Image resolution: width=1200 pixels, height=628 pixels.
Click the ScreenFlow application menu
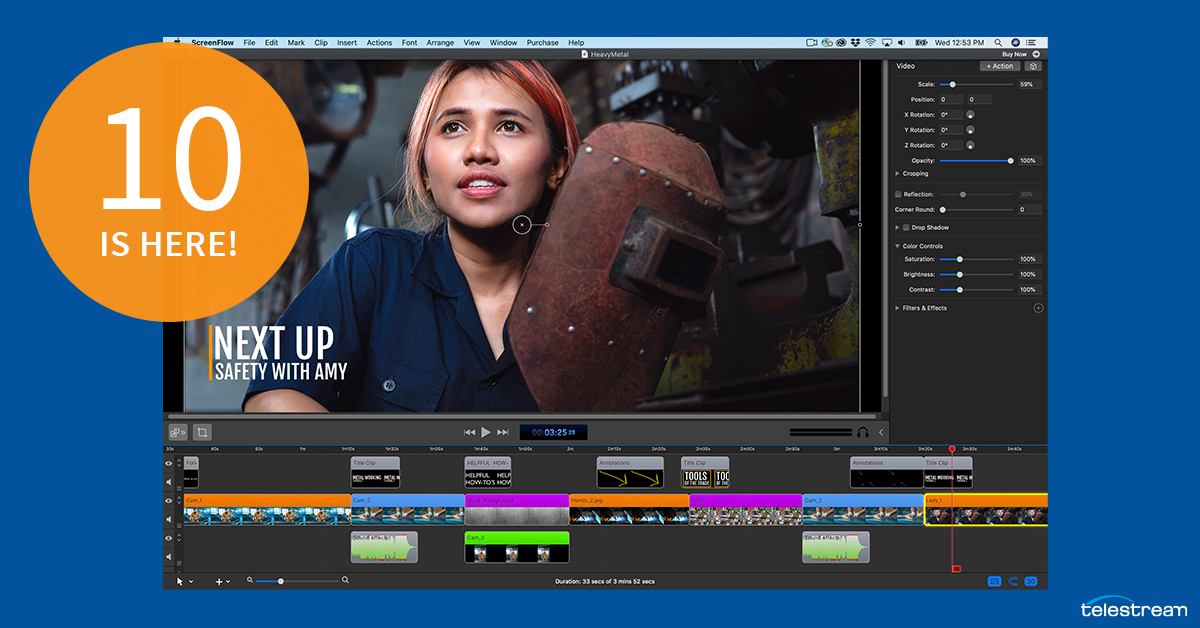(x=212, y=43)
